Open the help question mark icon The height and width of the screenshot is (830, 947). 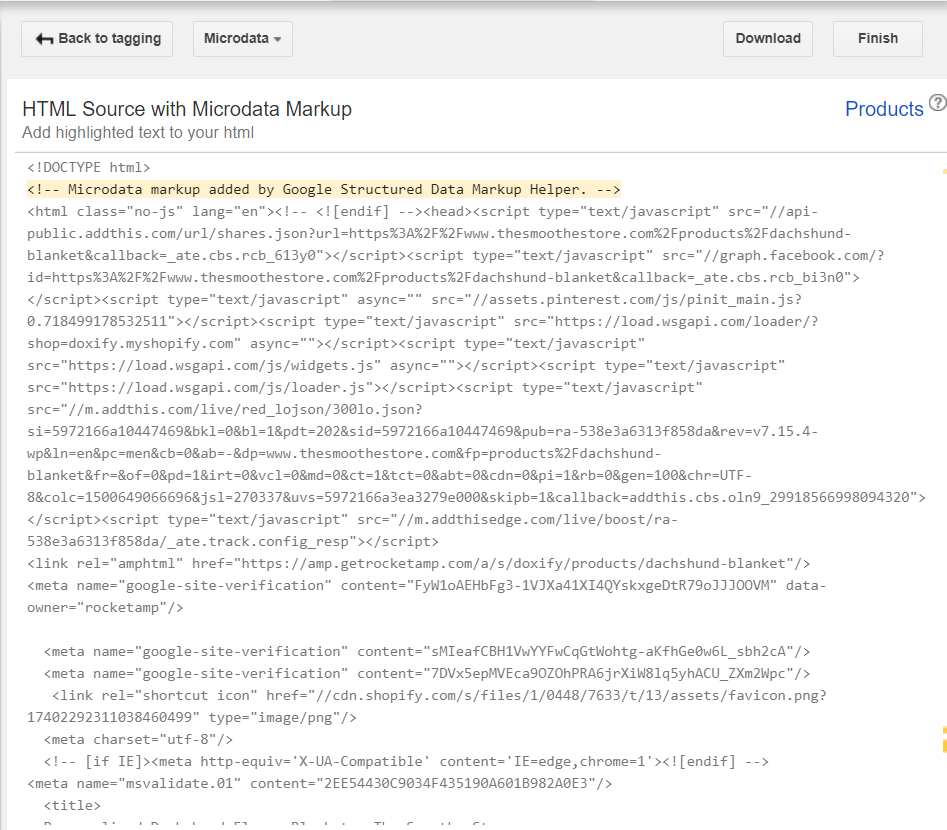point(937,103)
